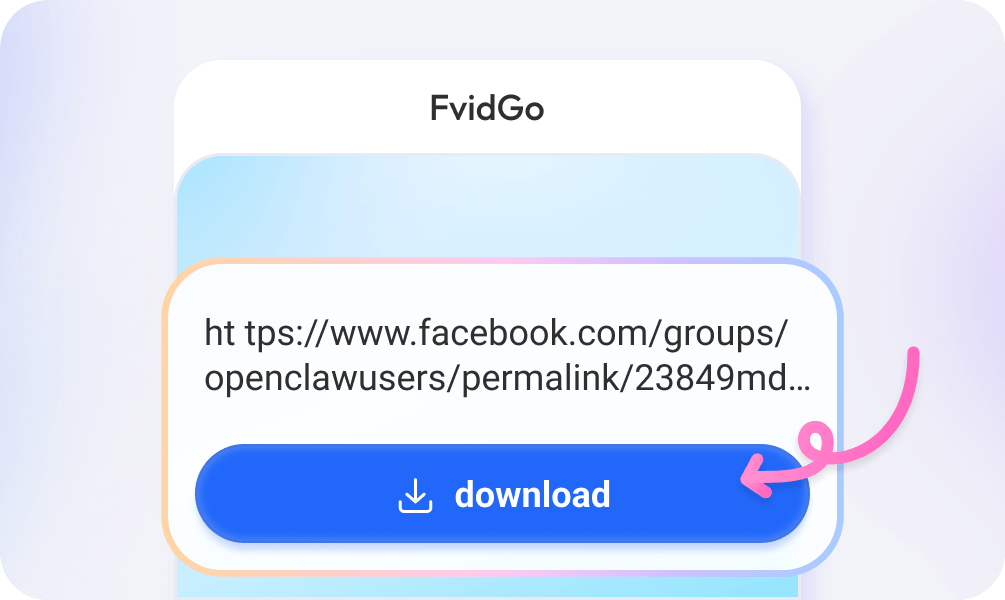The image size is (1005, 600).
Task: Click the word "download" on the button
Action: tap(532, 495)
